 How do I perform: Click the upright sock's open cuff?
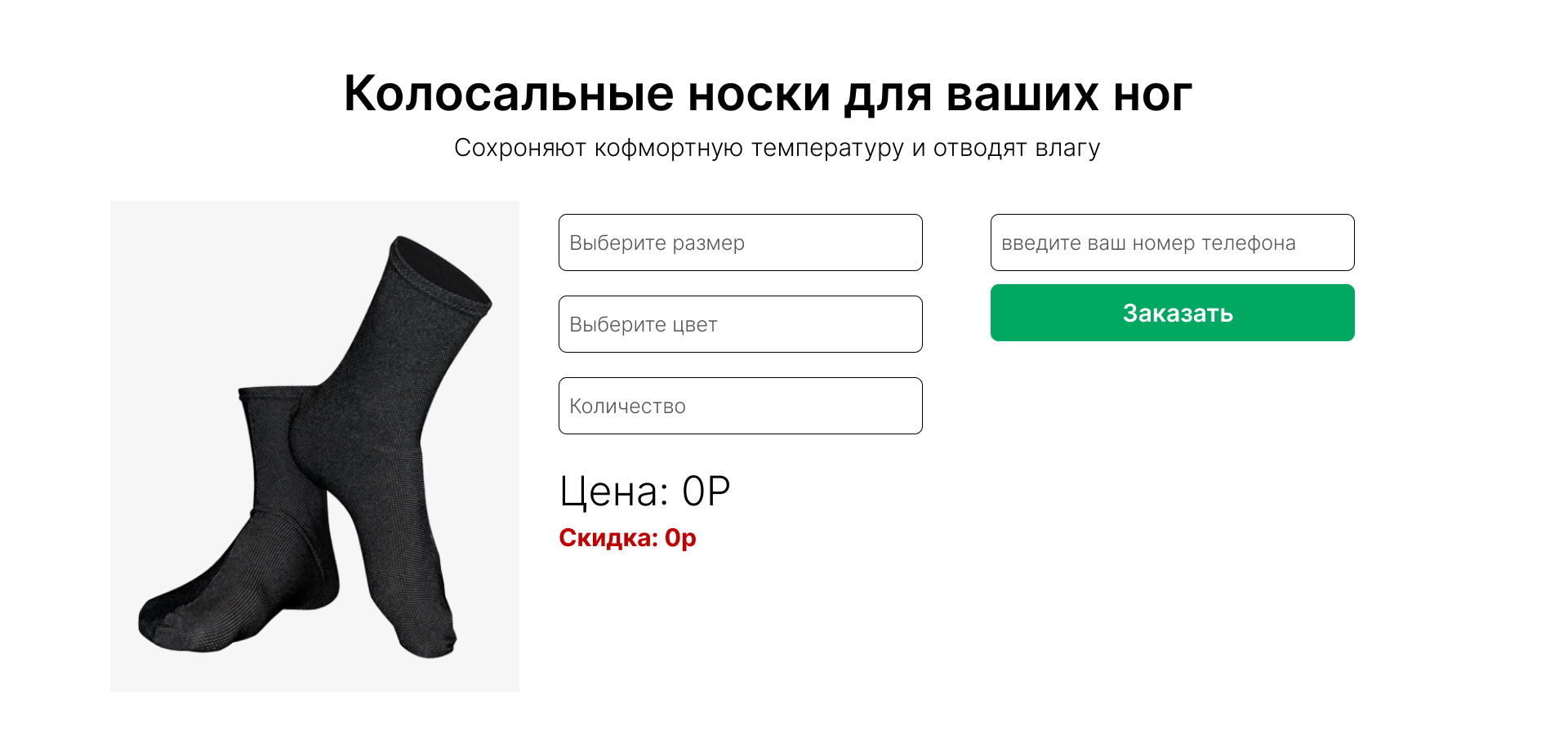click(439, 269)
